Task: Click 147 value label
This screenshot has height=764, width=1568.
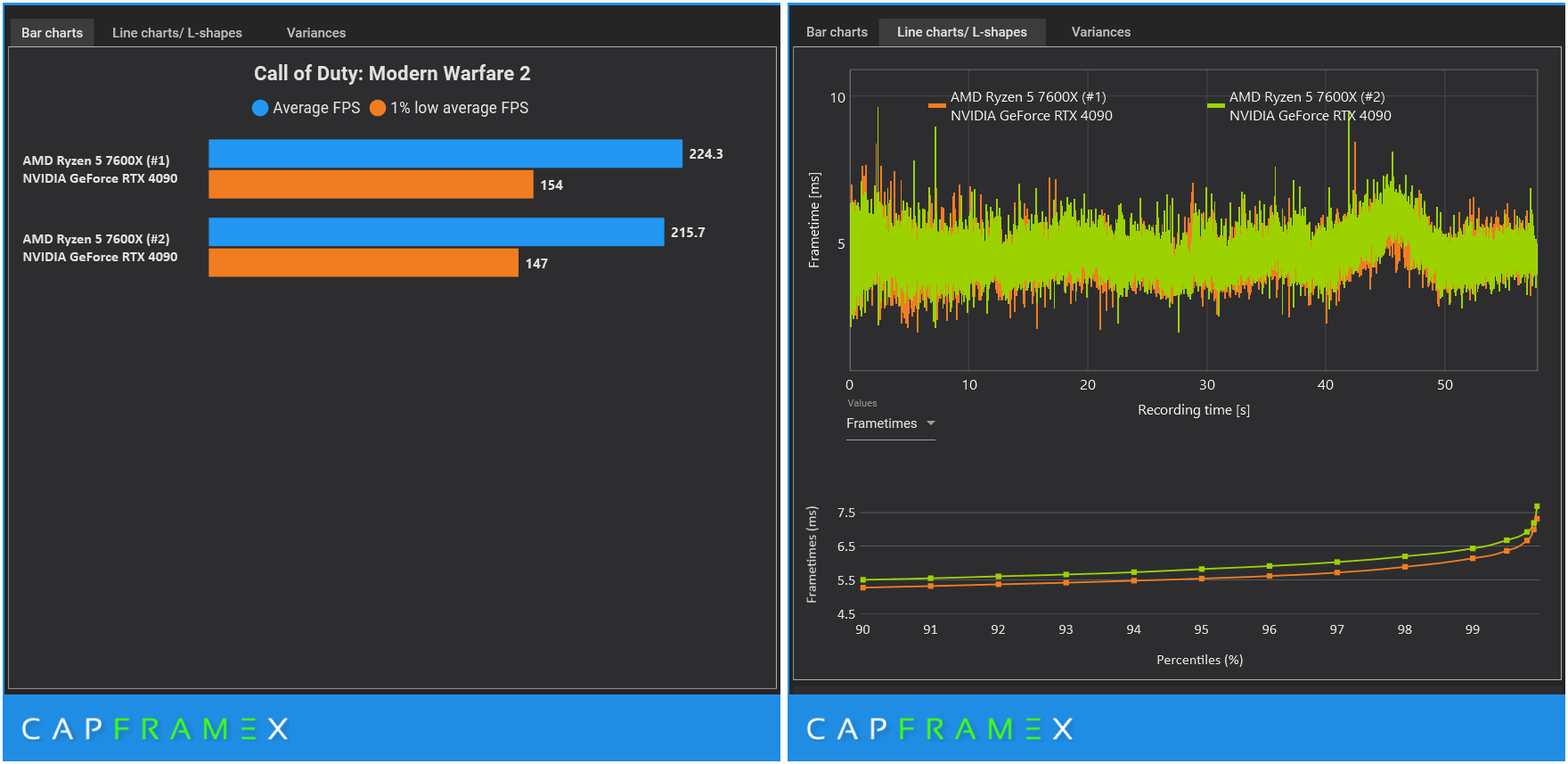Action: [536, 264]
